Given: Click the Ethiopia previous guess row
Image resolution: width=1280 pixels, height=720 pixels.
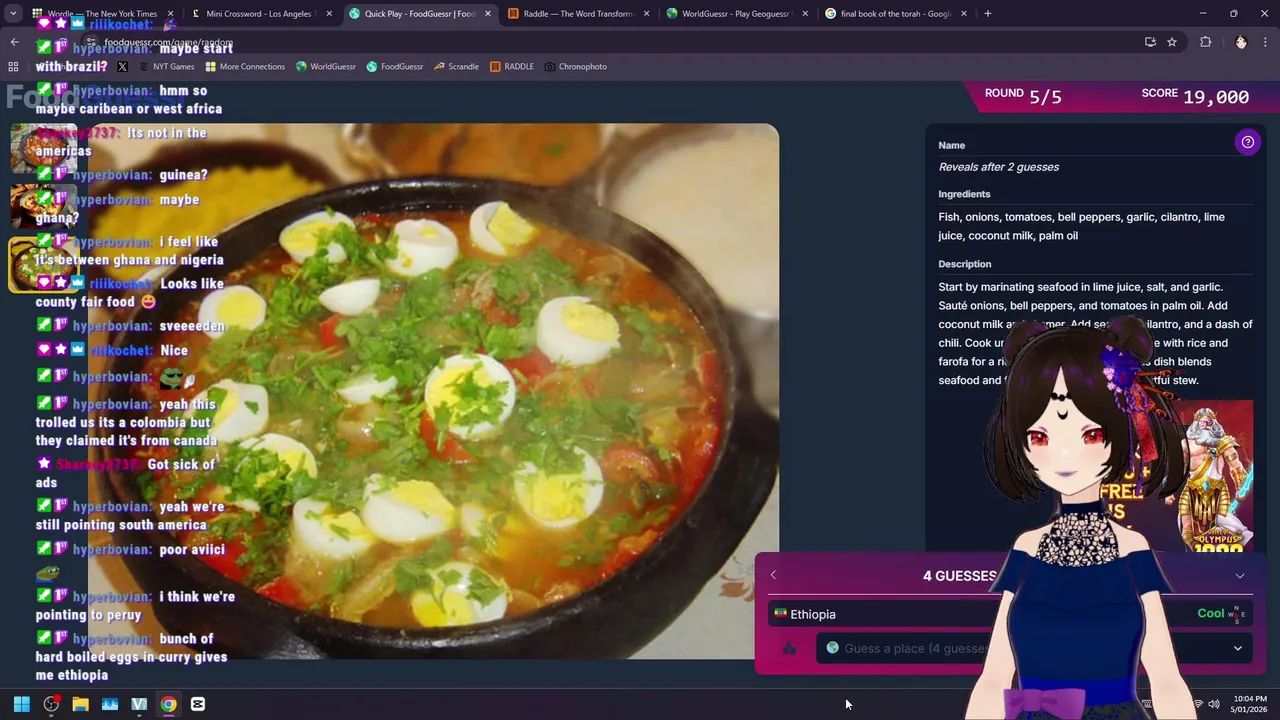Looking at the screenshot, I should (1010, 614).
